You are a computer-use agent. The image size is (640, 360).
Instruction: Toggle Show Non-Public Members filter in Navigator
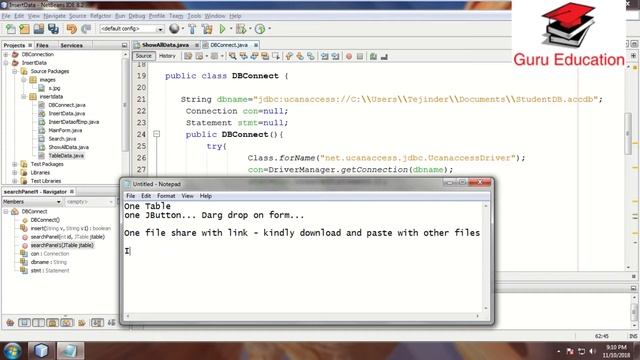pyautogui.click(x=53, y=323)
